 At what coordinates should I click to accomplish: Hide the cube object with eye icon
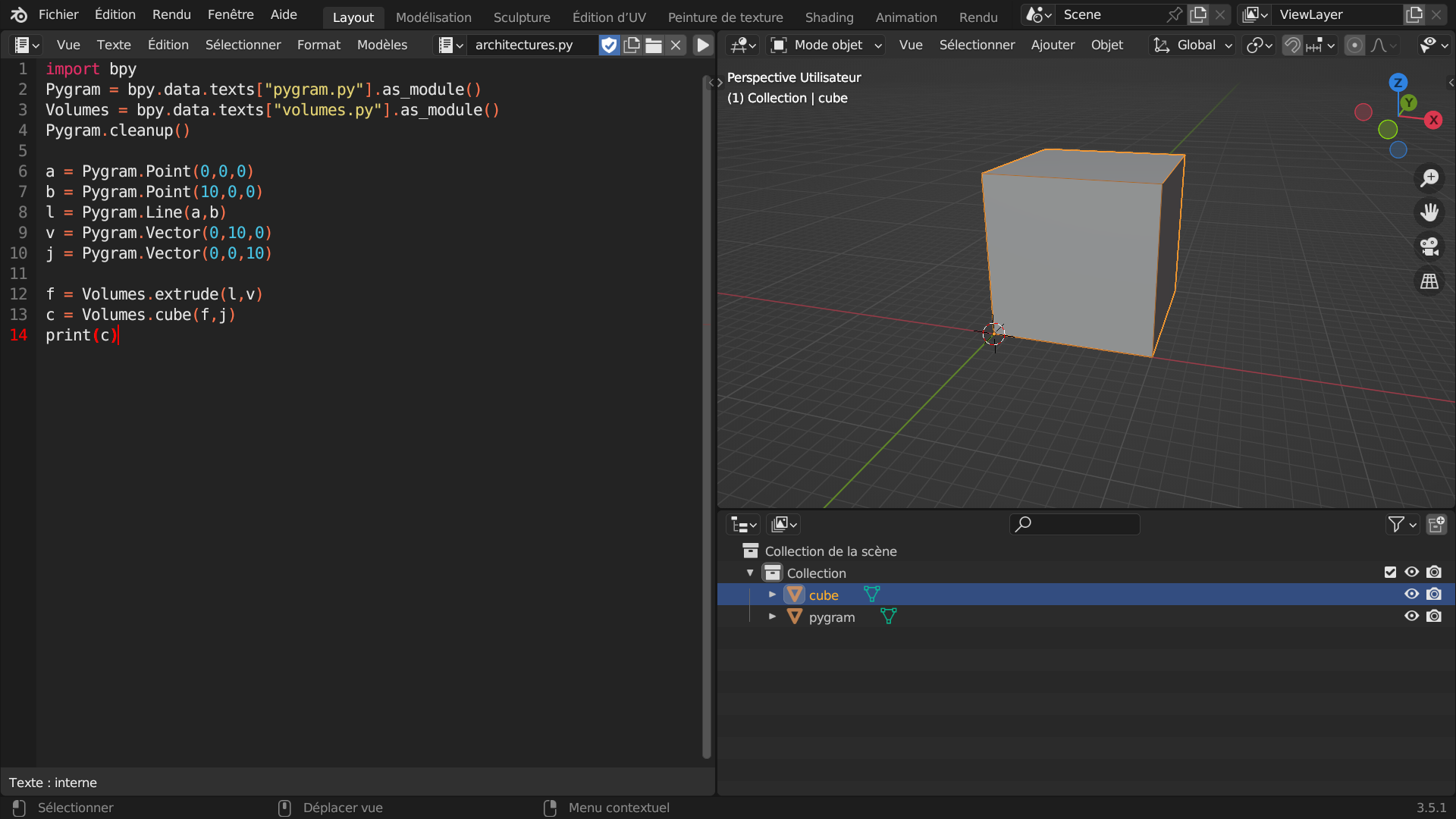point(1411,595)
